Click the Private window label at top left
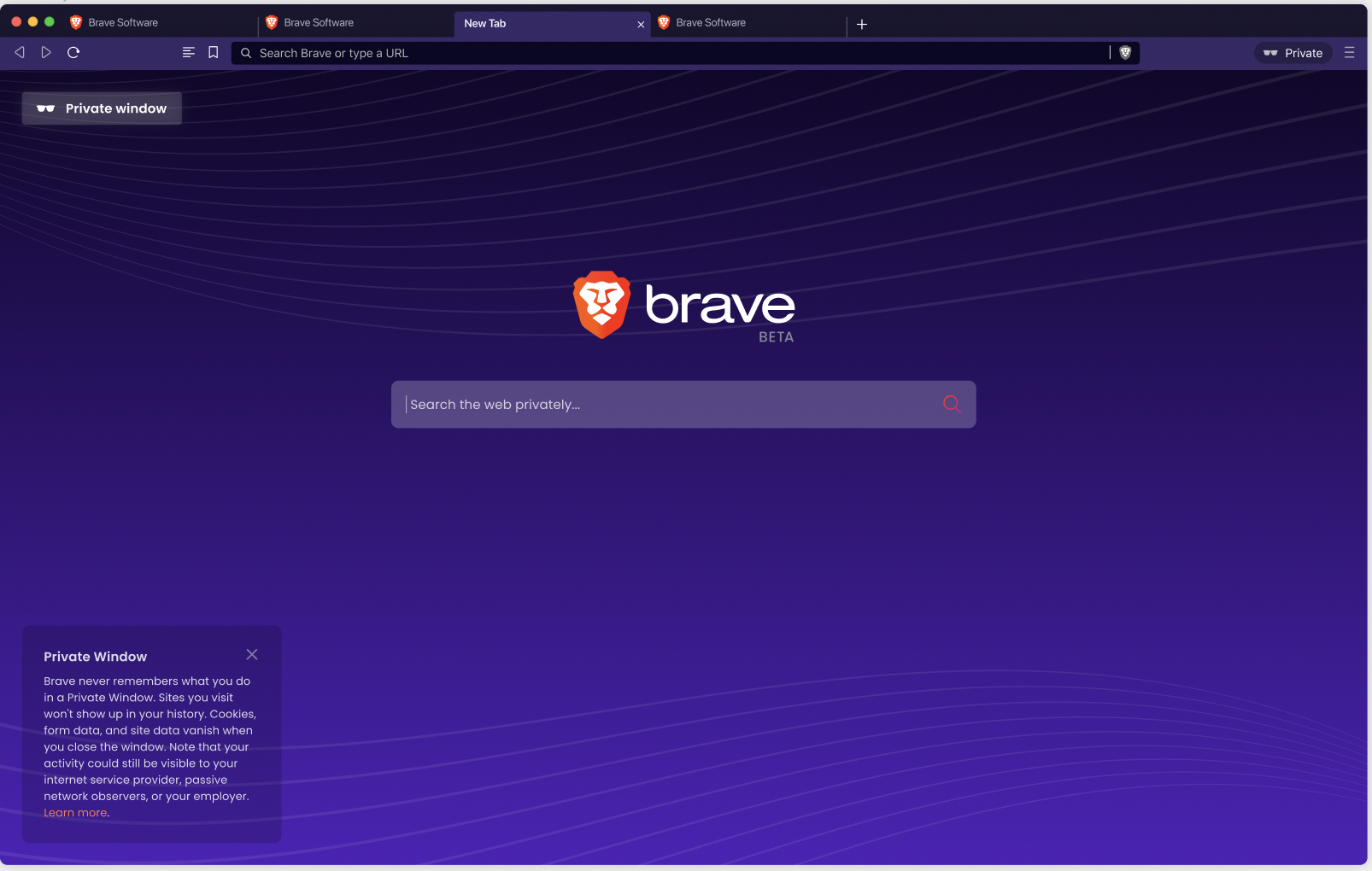This screenshot has height=871, width=1372. (101, 108)
